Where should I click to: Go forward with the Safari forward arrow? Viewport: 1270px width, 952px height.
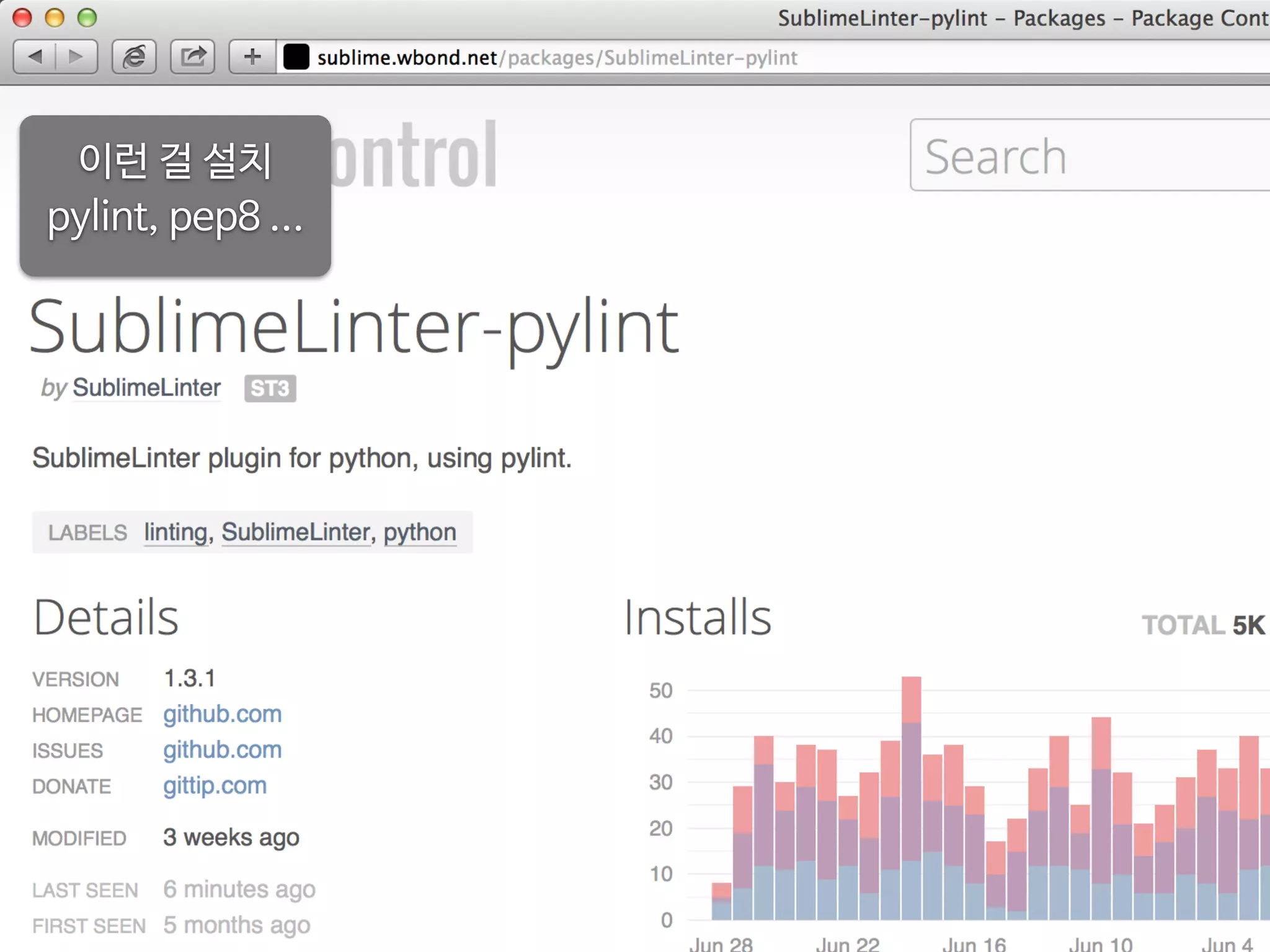(76, 57)
